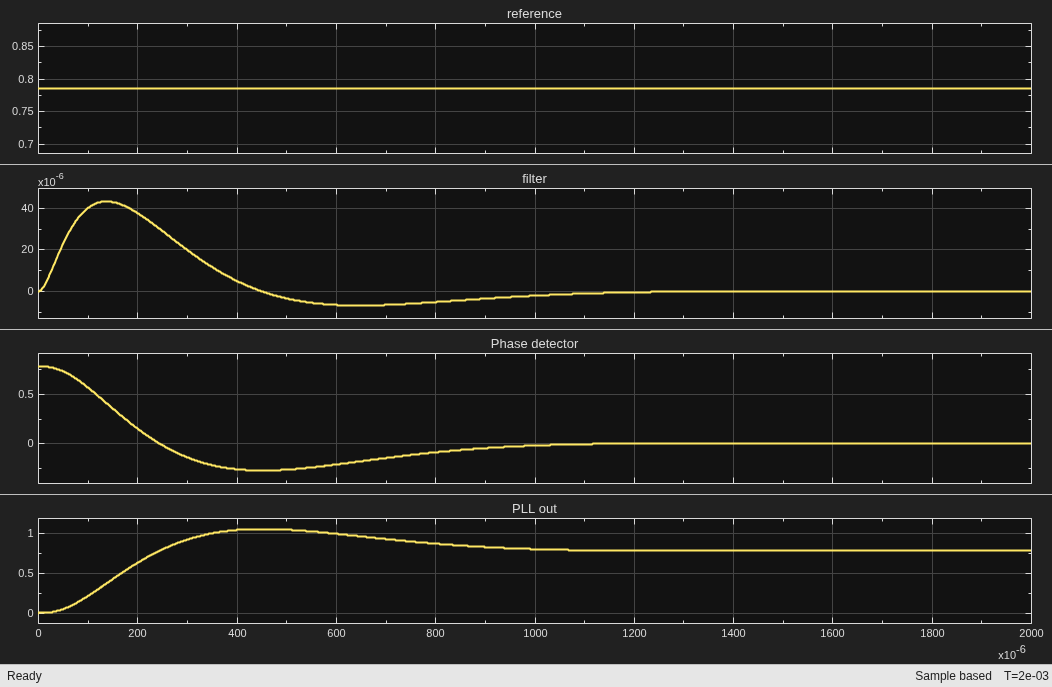
Task: Select the "PLL out" plot title
Action: coord(534,509)
